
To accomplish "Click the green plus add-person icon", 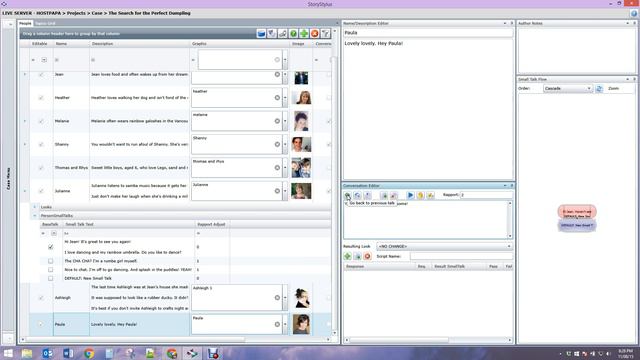I will [x=304, y=33].
